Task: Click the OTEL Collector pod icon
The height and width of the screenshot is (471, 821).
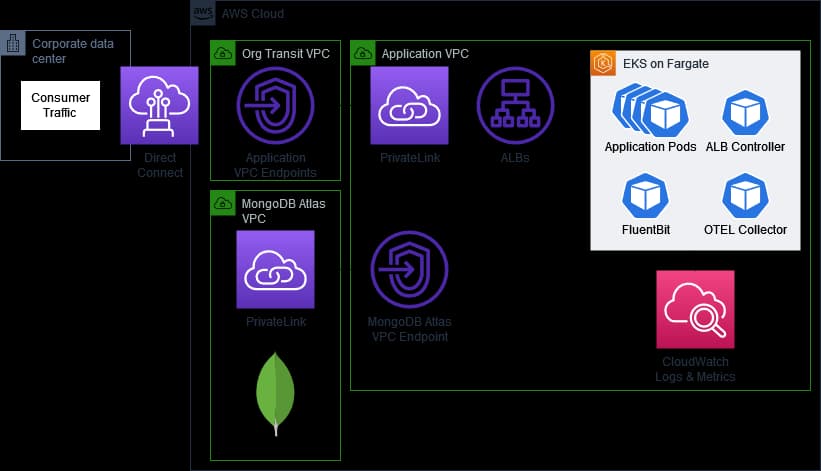Action: [x=745, y=196]
